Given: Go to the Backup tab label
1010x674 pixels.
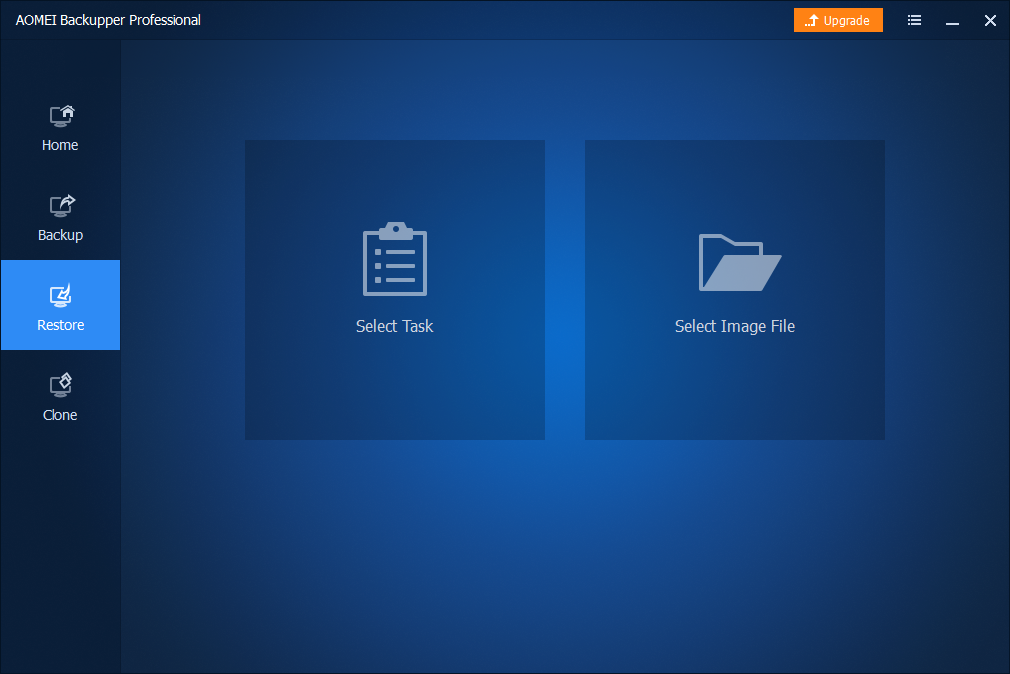Looking at the screenshot, I should point(60,236).
